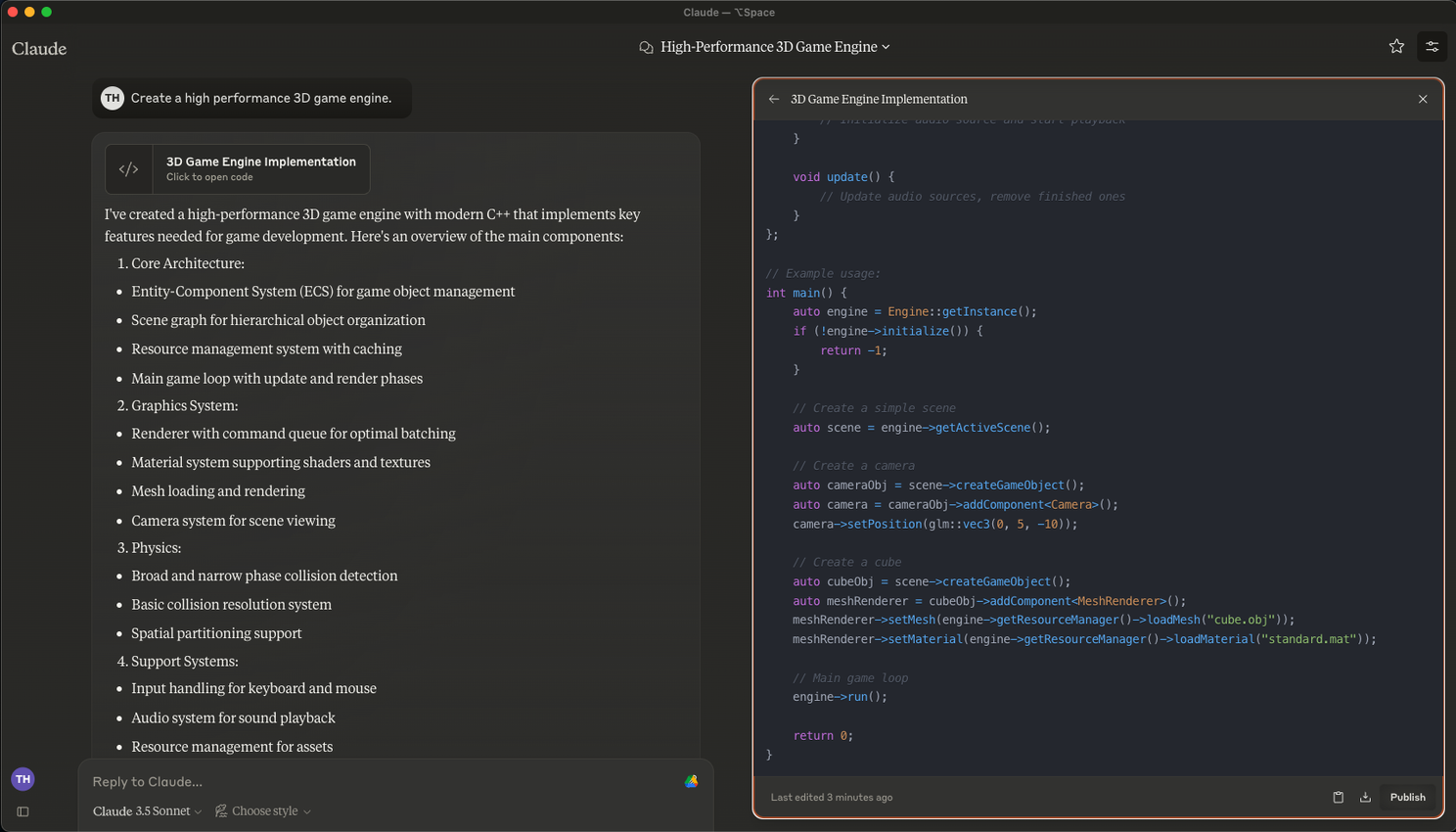The width and height of the screenshot is (1456, 832).
Task: Copy the artifact code with the clipboard icon
Action: (x=1338, y=797)
